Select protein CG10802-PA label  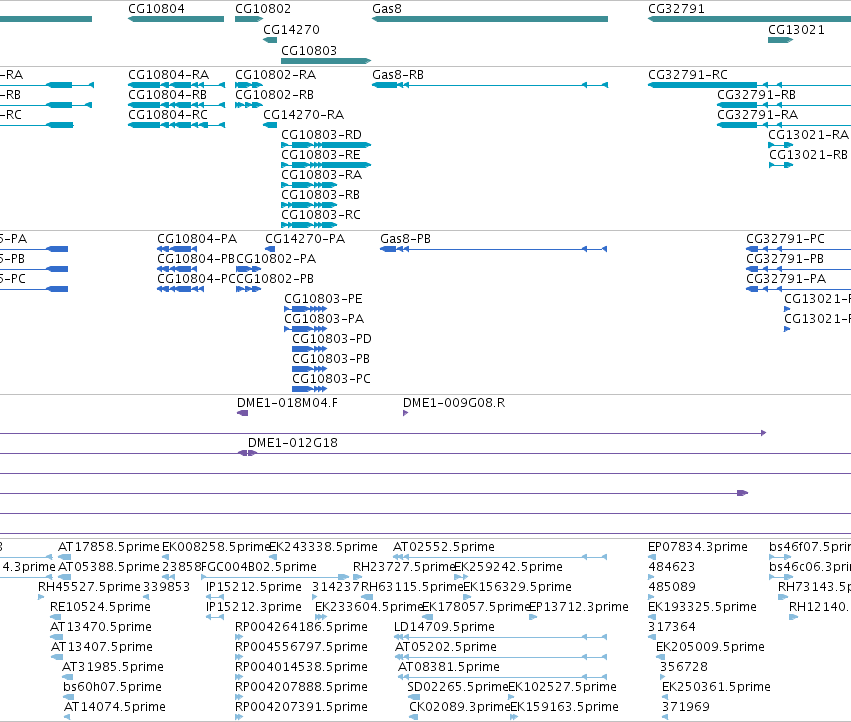pos(276,259)
